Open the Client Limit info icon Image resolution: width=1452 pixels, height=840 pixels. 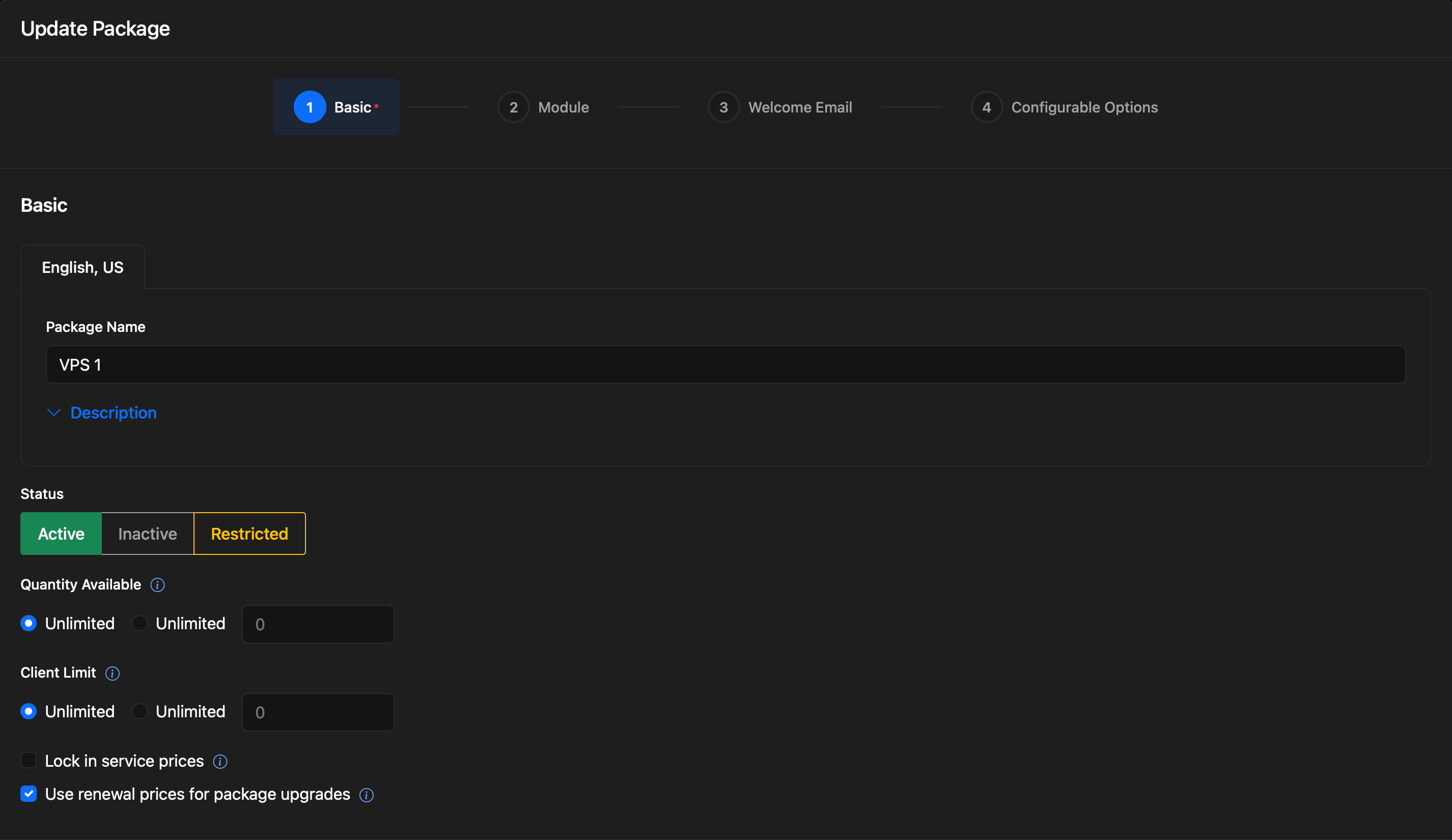coord(113,673)
